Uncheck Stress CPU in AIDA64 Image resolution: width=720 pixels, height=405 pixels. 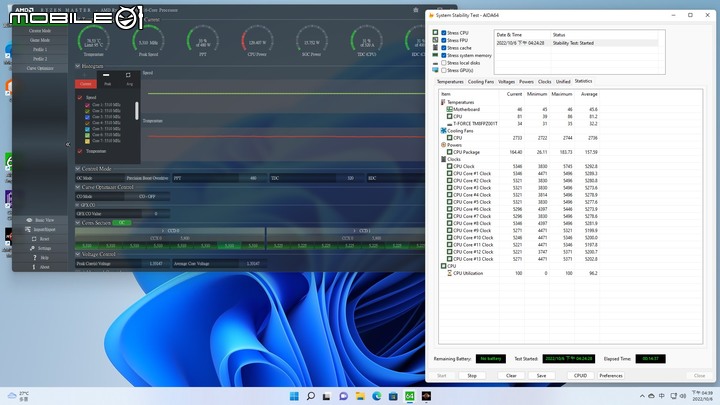444,33
